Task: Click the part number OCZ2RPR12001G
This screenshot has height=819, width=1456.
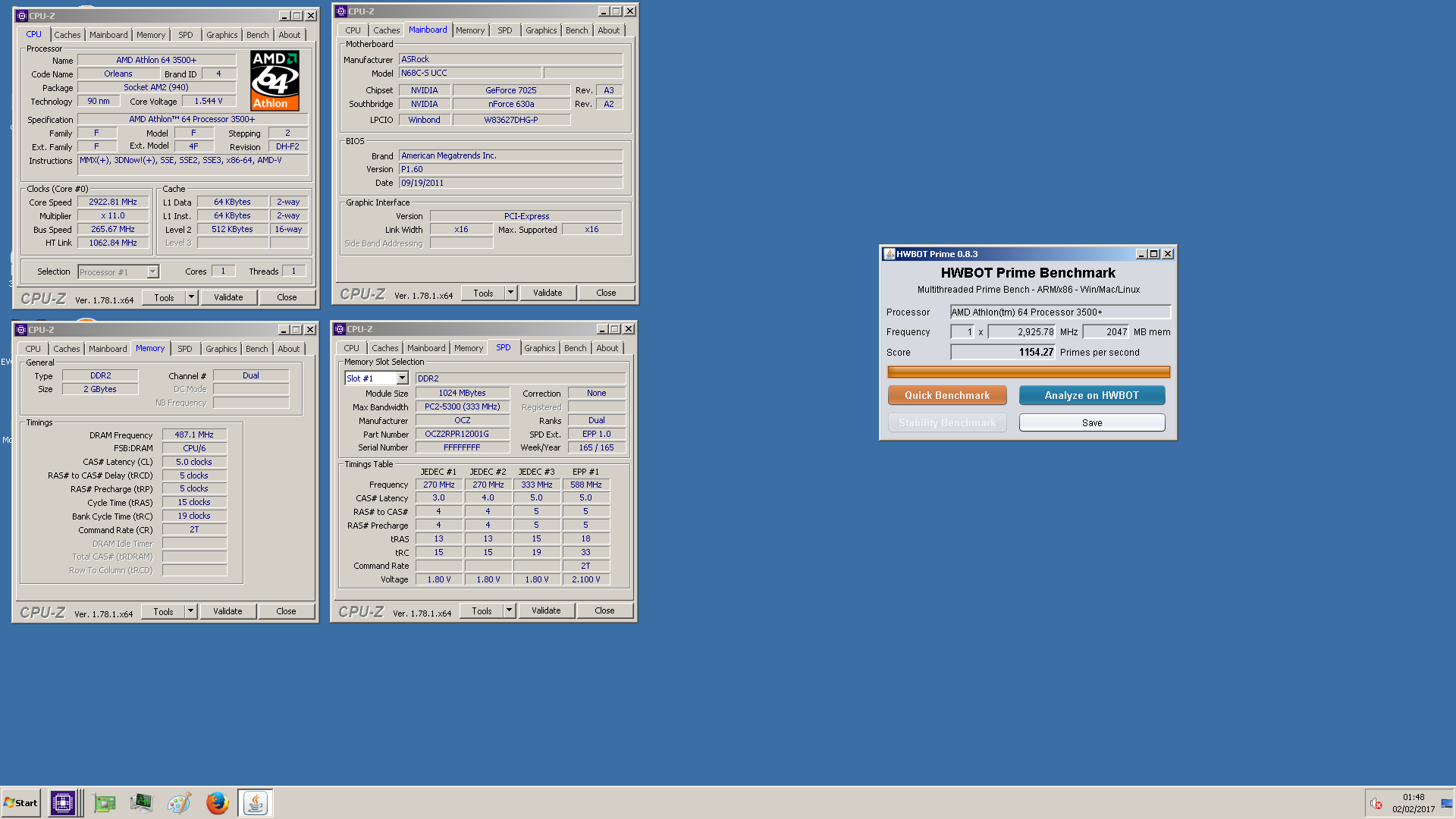Action: point(463,434)
